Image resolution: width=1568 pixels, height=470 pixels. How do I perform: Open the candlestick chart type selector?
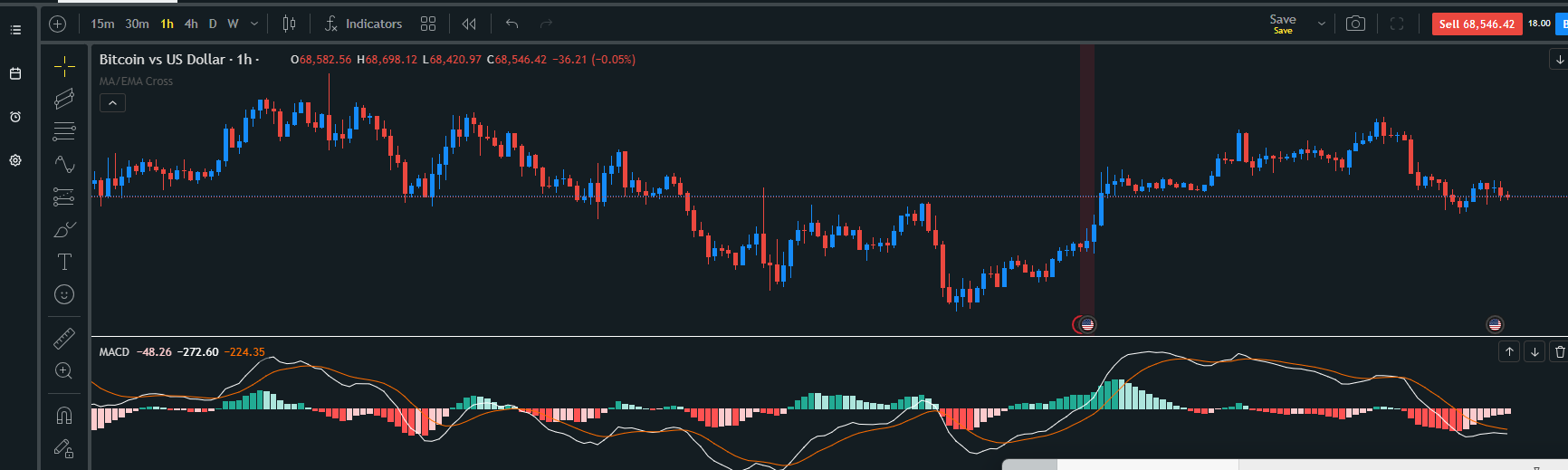pos(289,24)
